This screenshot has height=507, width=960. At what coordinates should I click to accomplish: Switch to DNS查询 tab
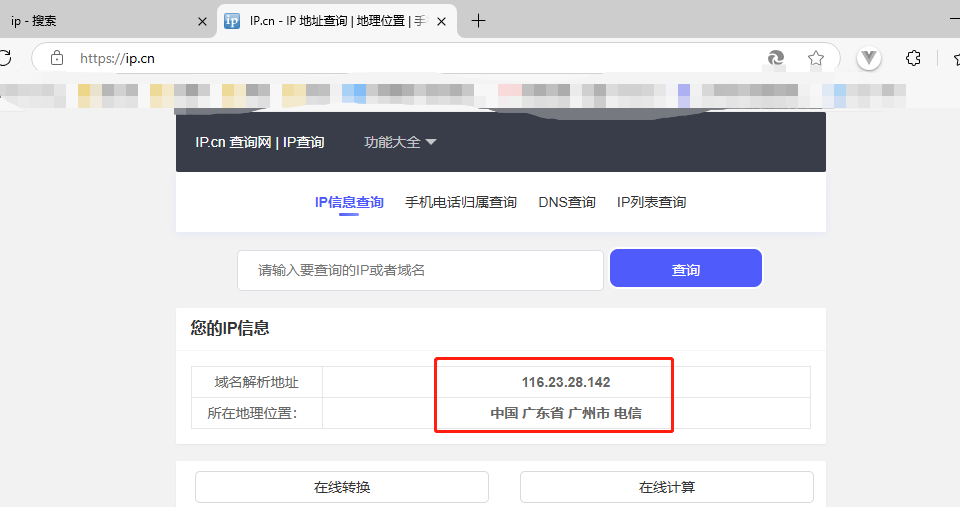pos(567,202)
